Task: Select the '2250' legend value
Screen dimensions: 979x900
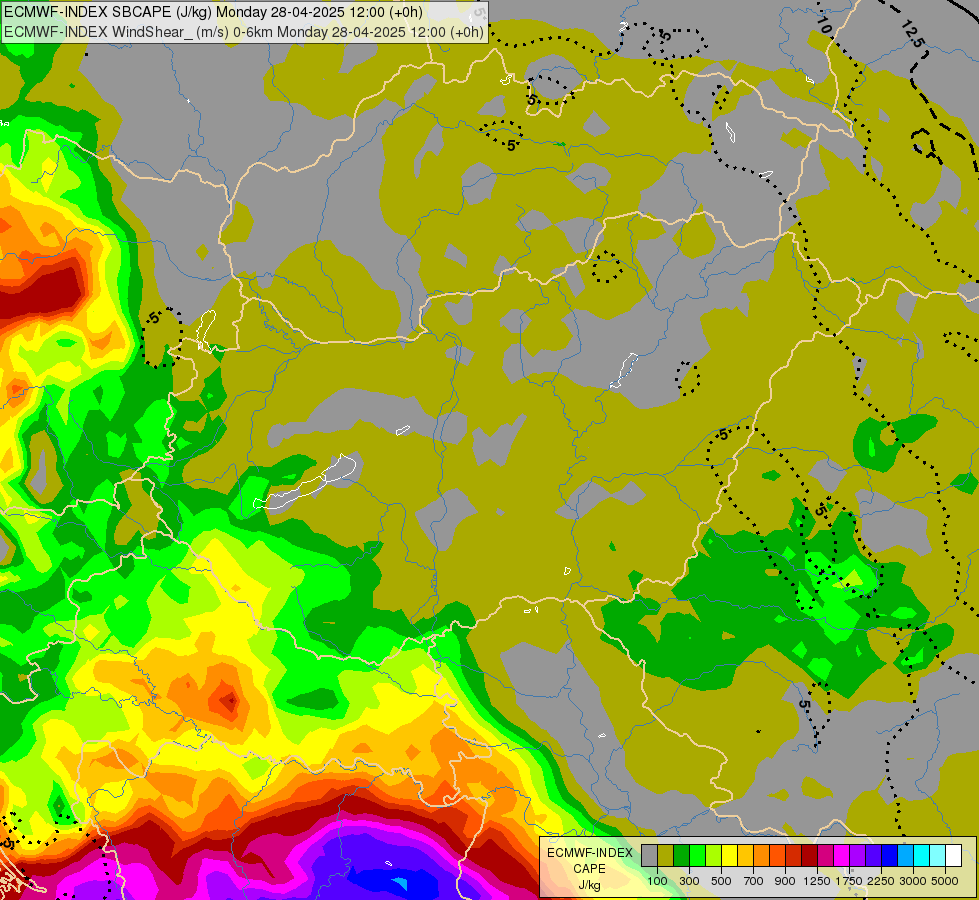Action: (x=881, y=881)
